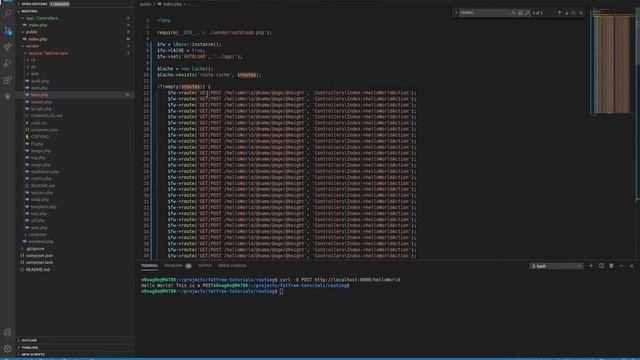Switch to the Output tab

coord(205,266)
